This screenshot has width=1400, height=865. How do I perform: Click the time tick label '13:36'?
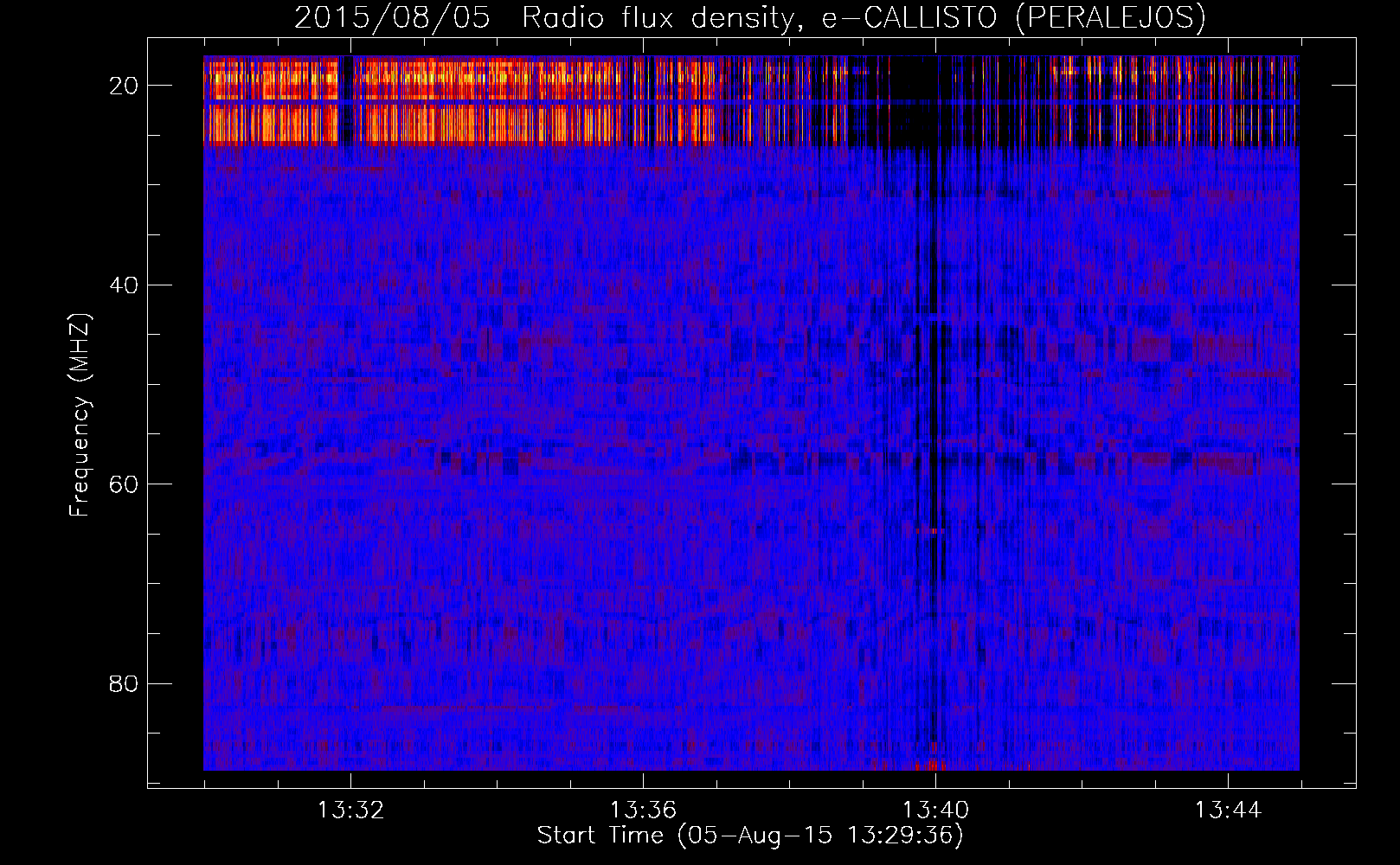pyautogui.click(x=643, y=811)
